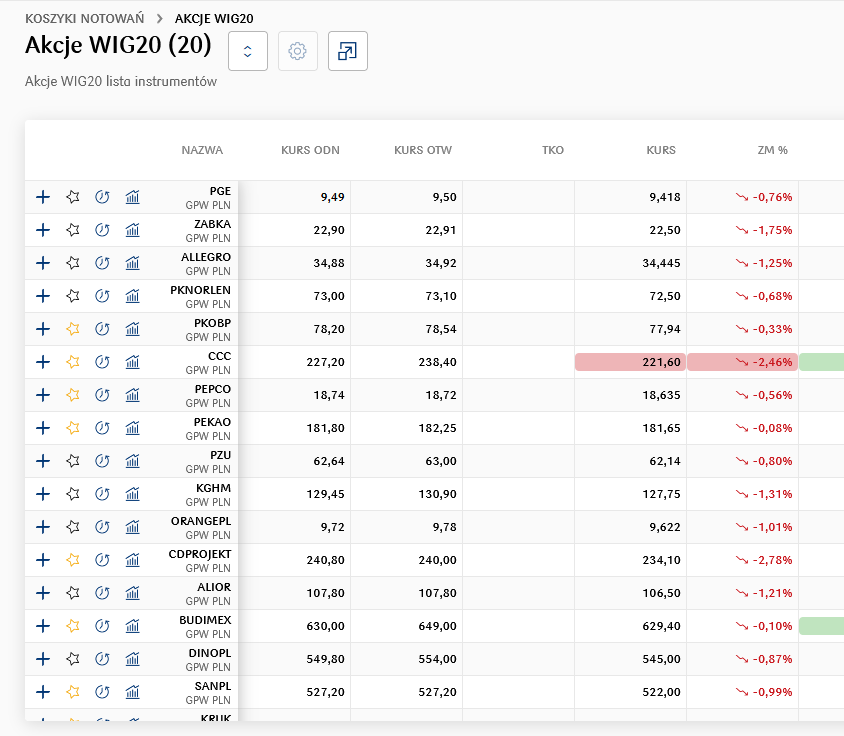Screen dimensions: 844x736
Task: Click the plus icon for BUDIMEX
Action: tap(43, 626)
